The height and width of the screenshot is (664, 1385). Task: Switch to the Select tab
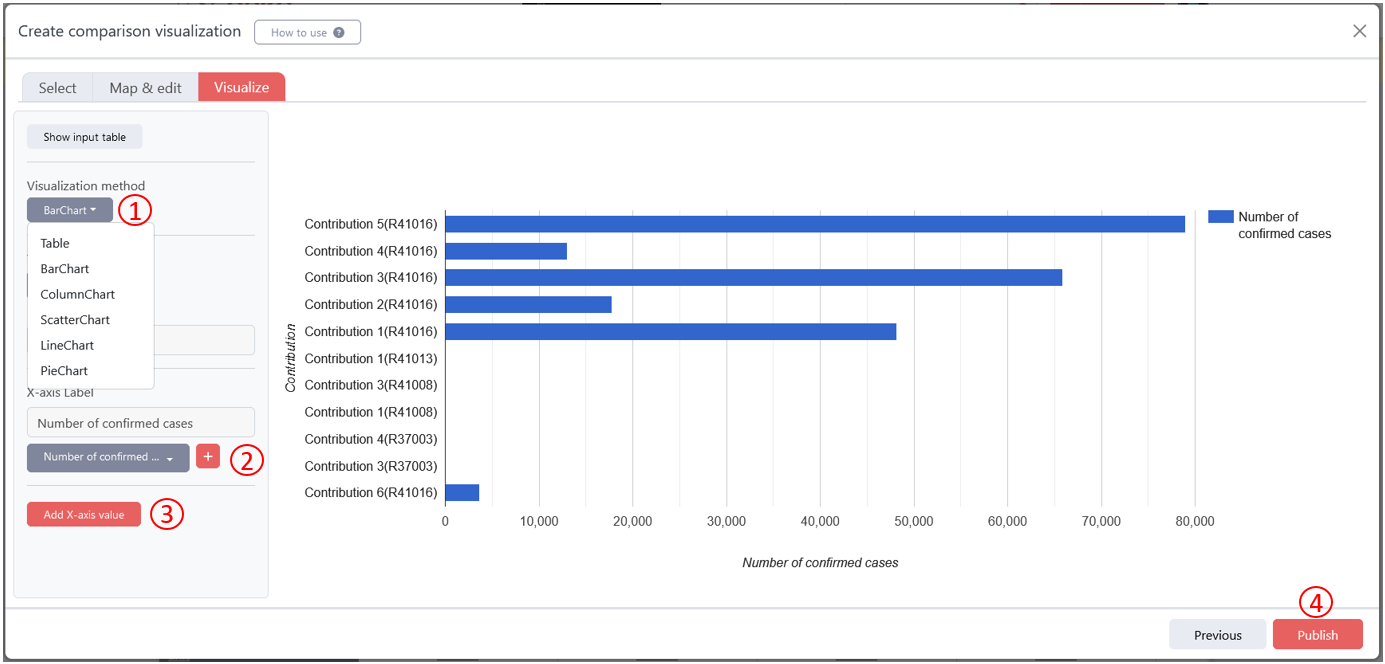point(57,88)
